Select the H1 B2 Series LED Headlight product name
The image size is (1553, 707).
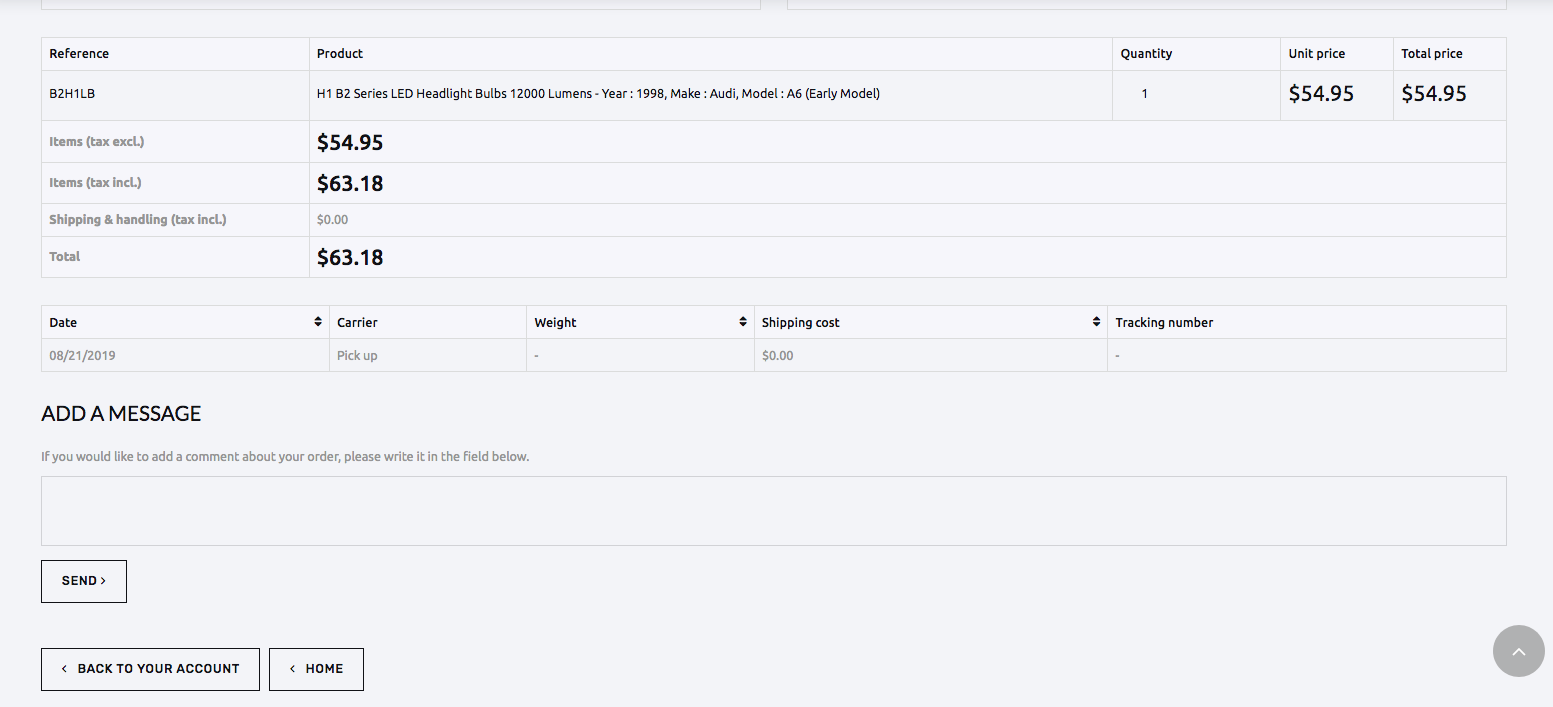coord(598,94)
